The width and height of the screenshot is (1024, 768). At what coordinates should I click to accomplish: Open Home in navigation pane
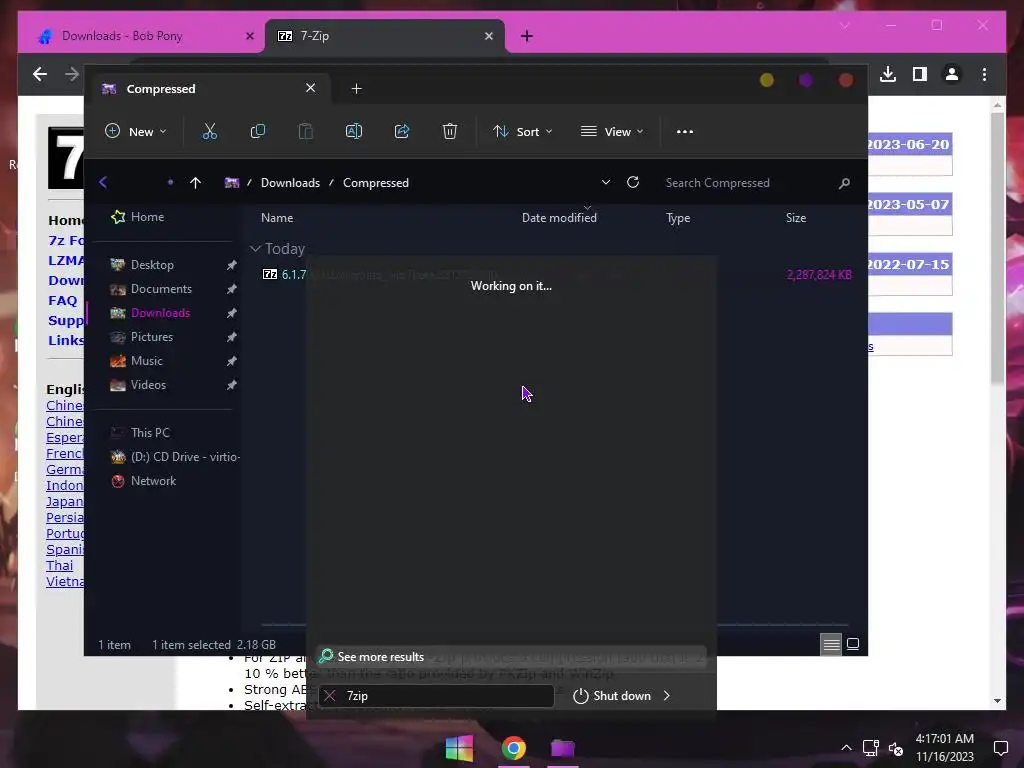148,217
